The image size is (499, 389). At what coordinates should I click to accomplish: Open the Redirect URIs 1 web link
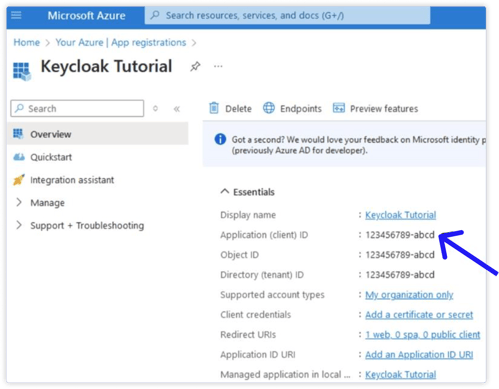pyautogui.click(x=423, y=335)
